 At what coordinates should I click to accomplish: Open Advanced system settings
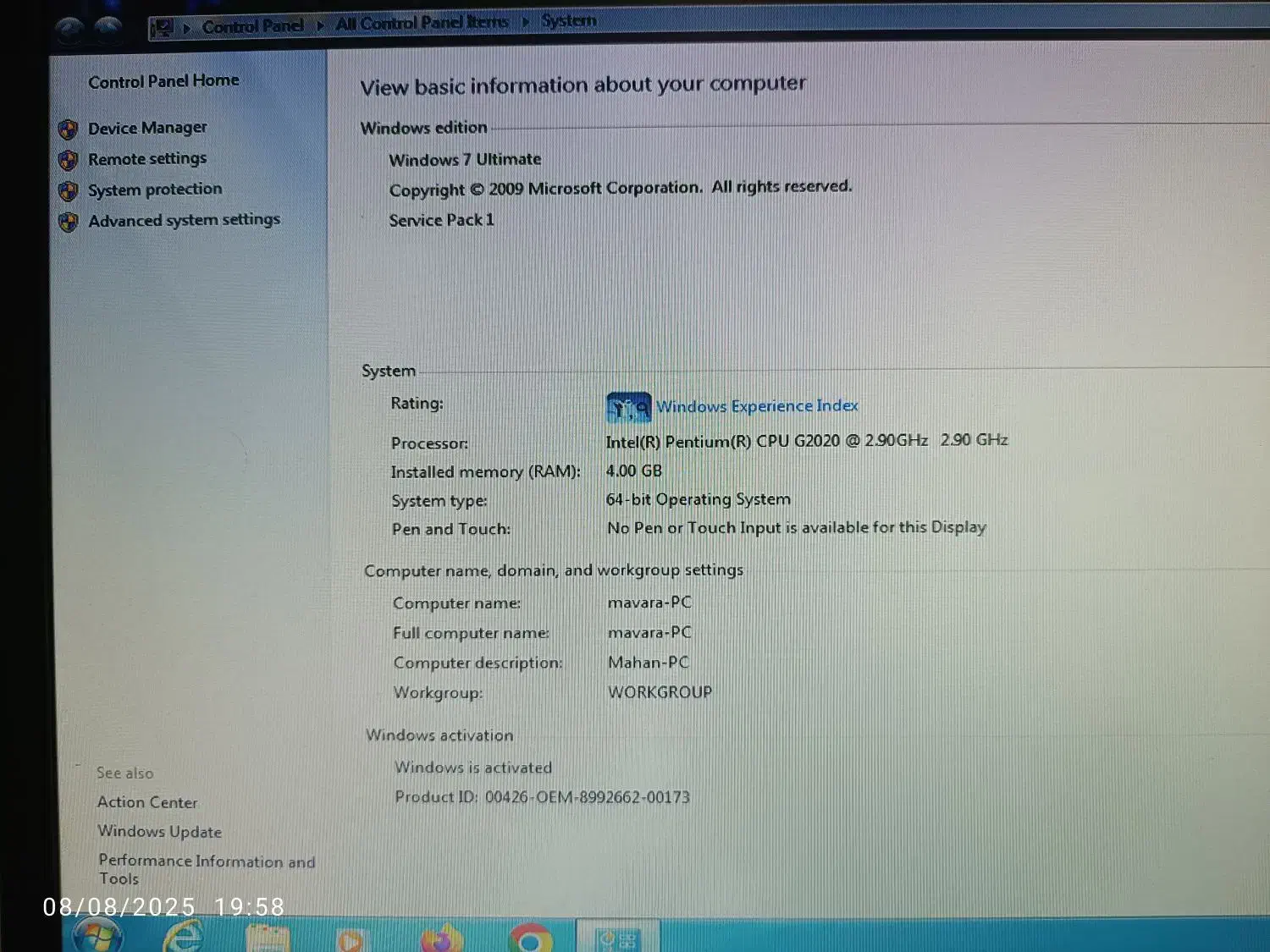(184, 220)
